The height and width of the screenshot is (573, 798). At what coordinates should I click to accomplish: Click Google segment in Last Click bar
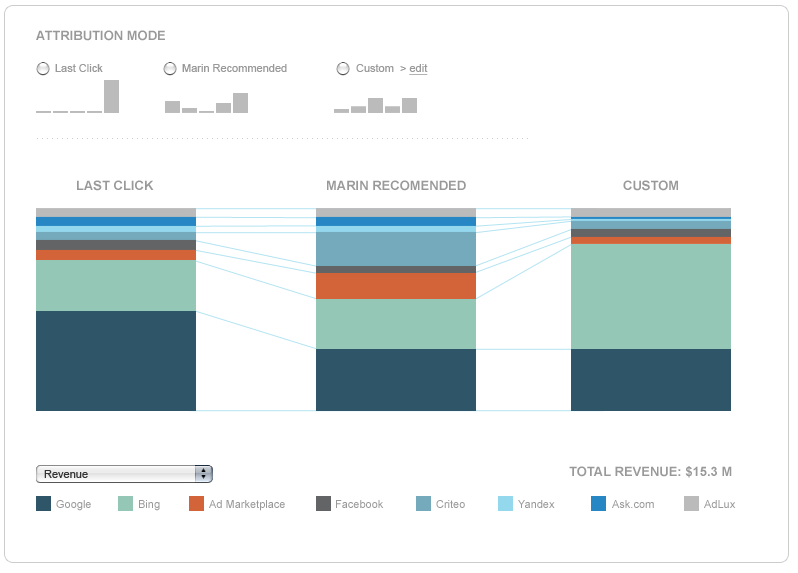[x=116, y=360]
